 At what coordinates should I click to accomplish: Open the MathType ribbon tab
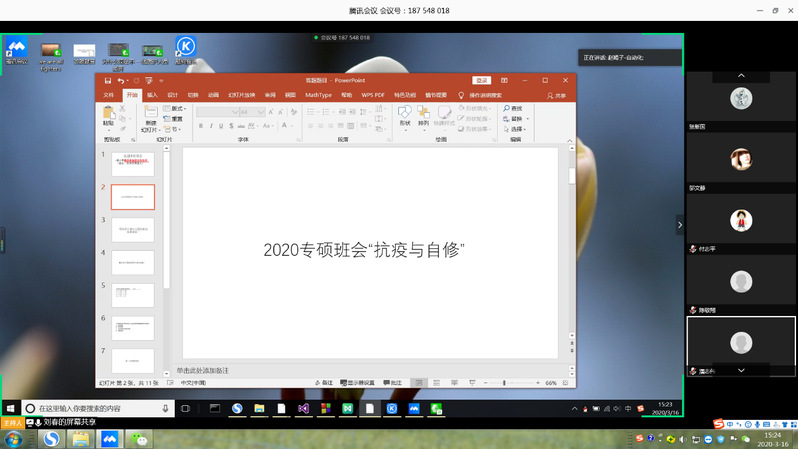point(318,95)
